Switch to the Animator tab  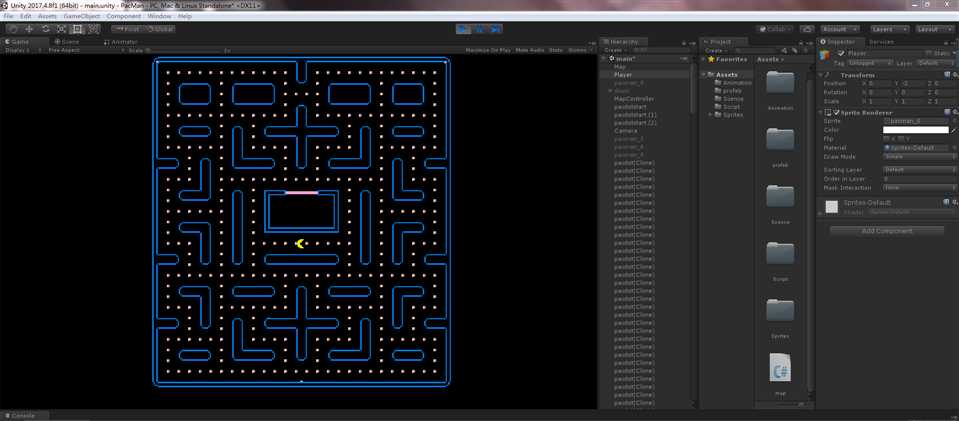[x=120, y=42]
